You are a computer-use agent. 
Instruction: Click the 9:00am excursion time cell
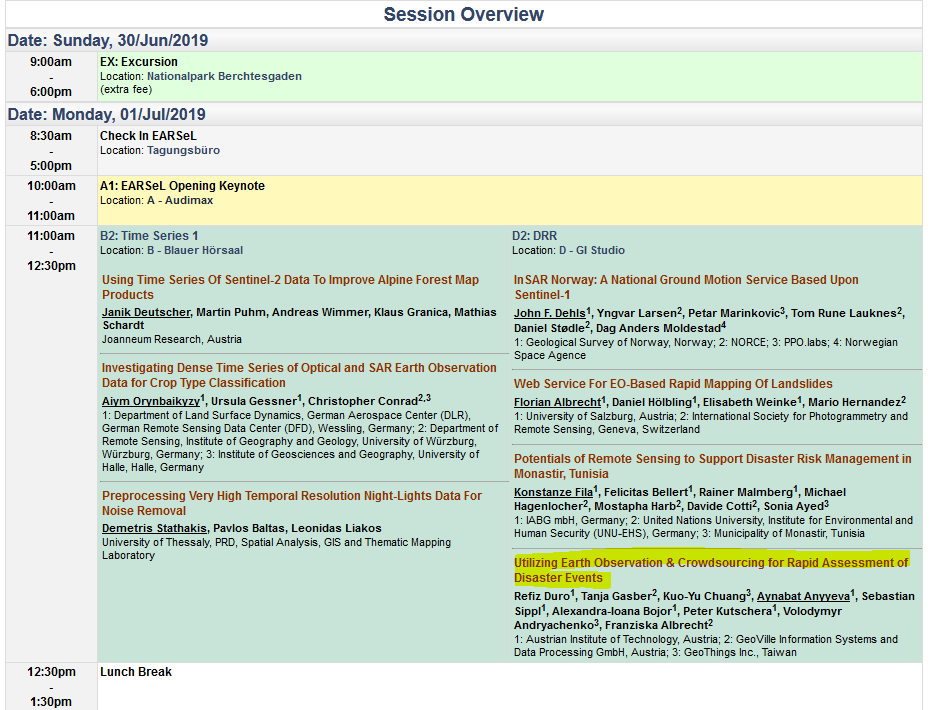51,76
